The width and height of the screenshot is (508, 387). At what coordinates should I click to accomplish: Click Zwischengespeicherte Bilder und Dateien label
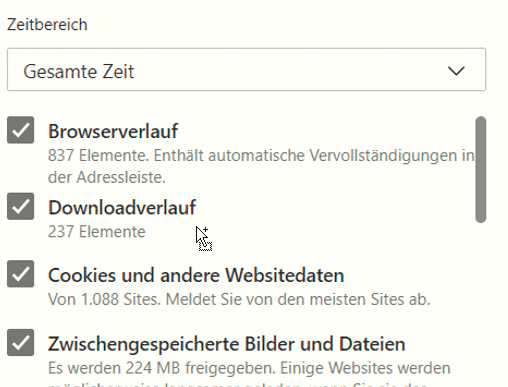[227, 344]
